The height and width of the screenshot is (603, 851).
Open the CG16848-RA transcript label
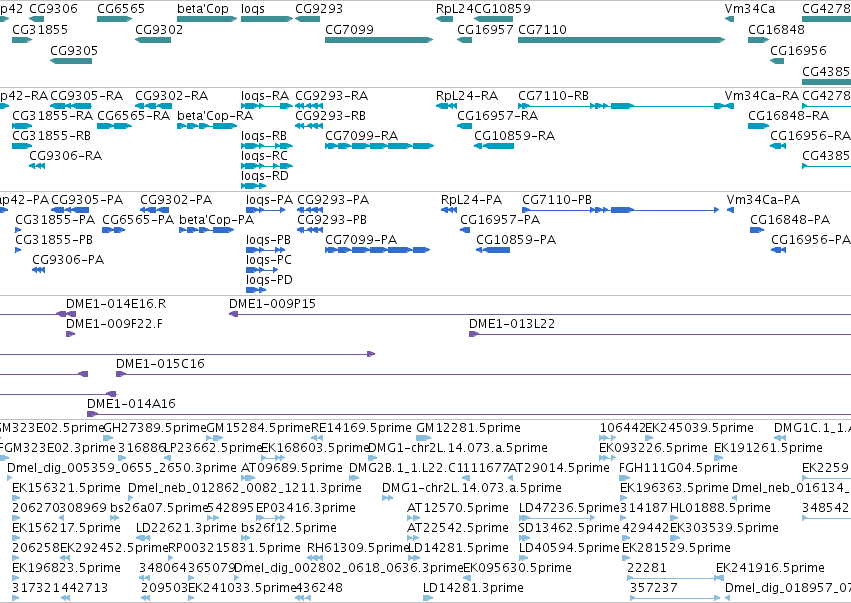pyautogui.click(x=789, y=116)
